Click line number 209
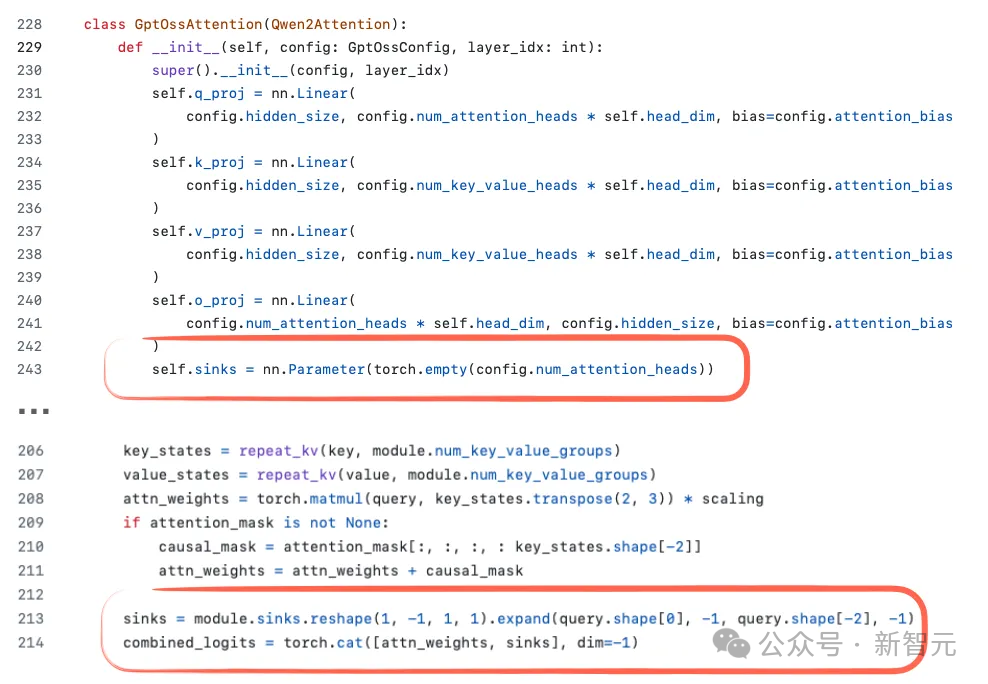The width and height of the screenshot is (988, 684). (x=31, y=523)
